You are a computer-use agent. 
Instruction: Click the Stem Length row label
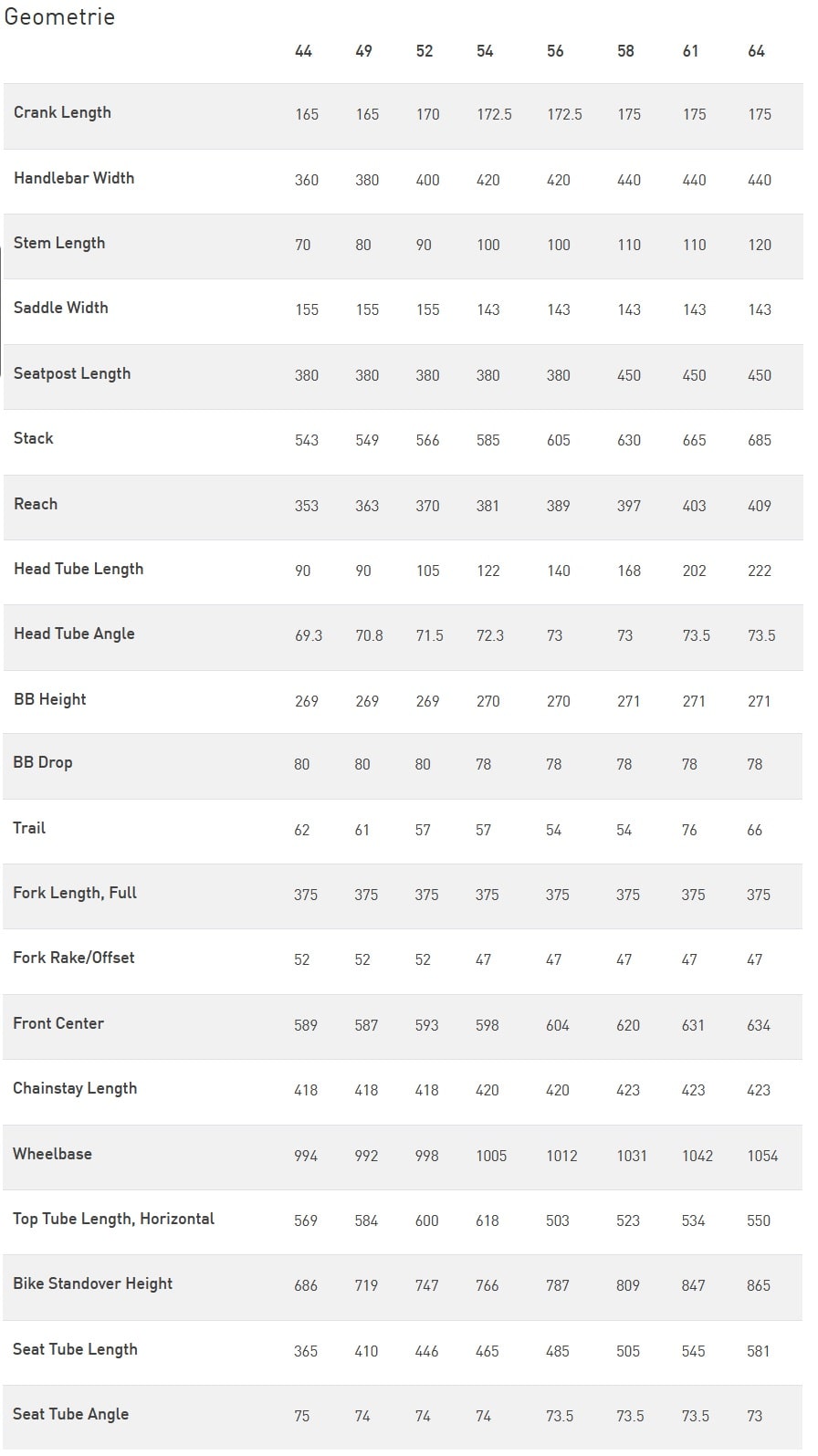(x=59, y=243)
